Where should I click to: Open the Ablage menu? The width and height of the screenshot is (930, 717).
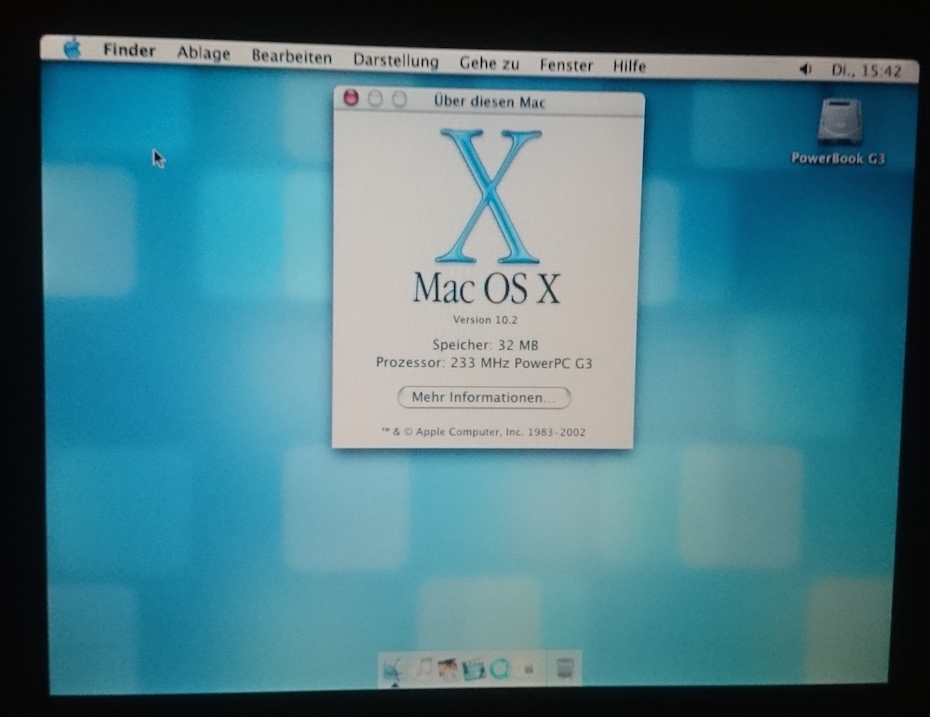(203, 53)
